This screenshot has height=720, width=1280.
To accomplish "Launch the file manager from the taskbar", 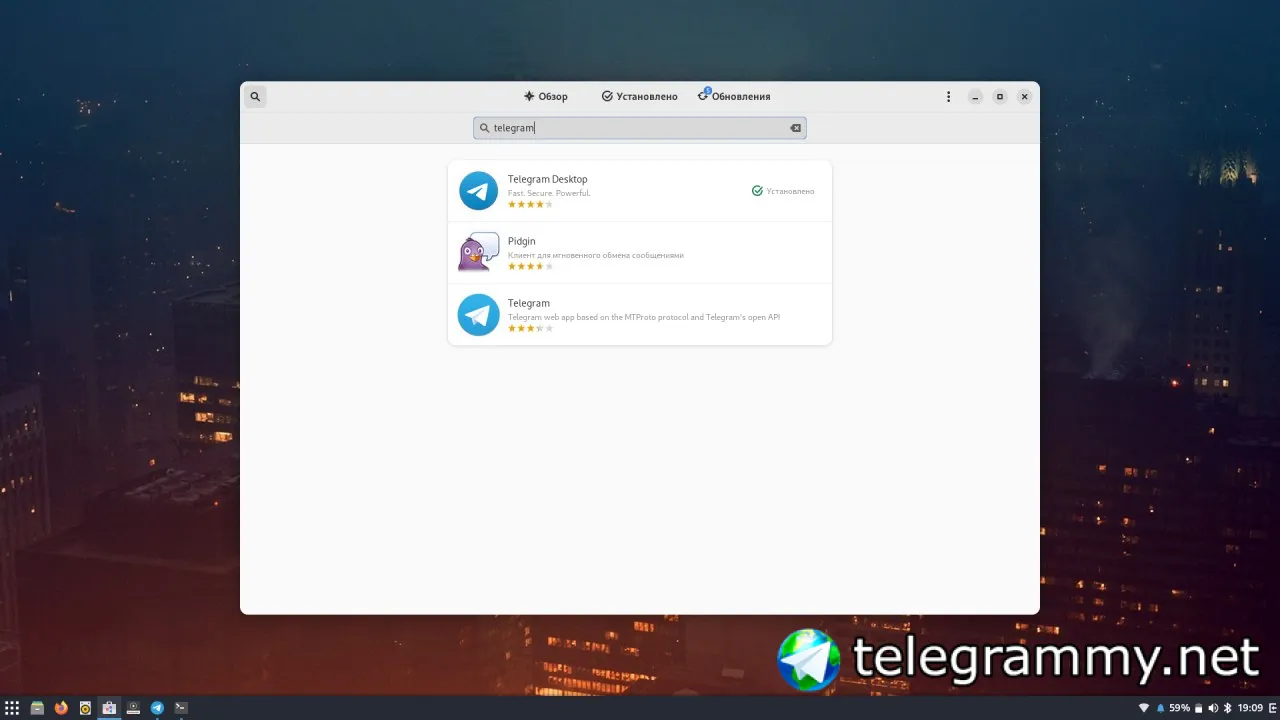I will [37, 708].
